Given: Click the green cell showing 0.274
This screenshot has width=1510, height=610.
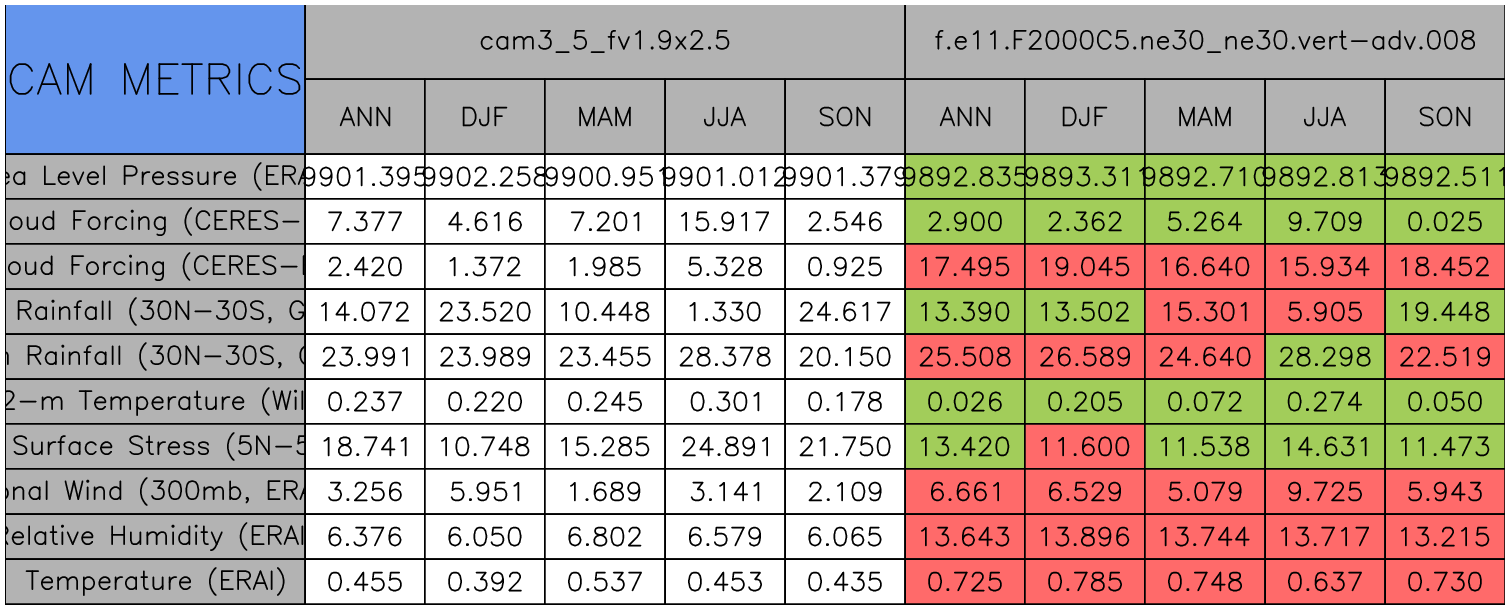Looking at the screenshot, I should pos(1325,401).
